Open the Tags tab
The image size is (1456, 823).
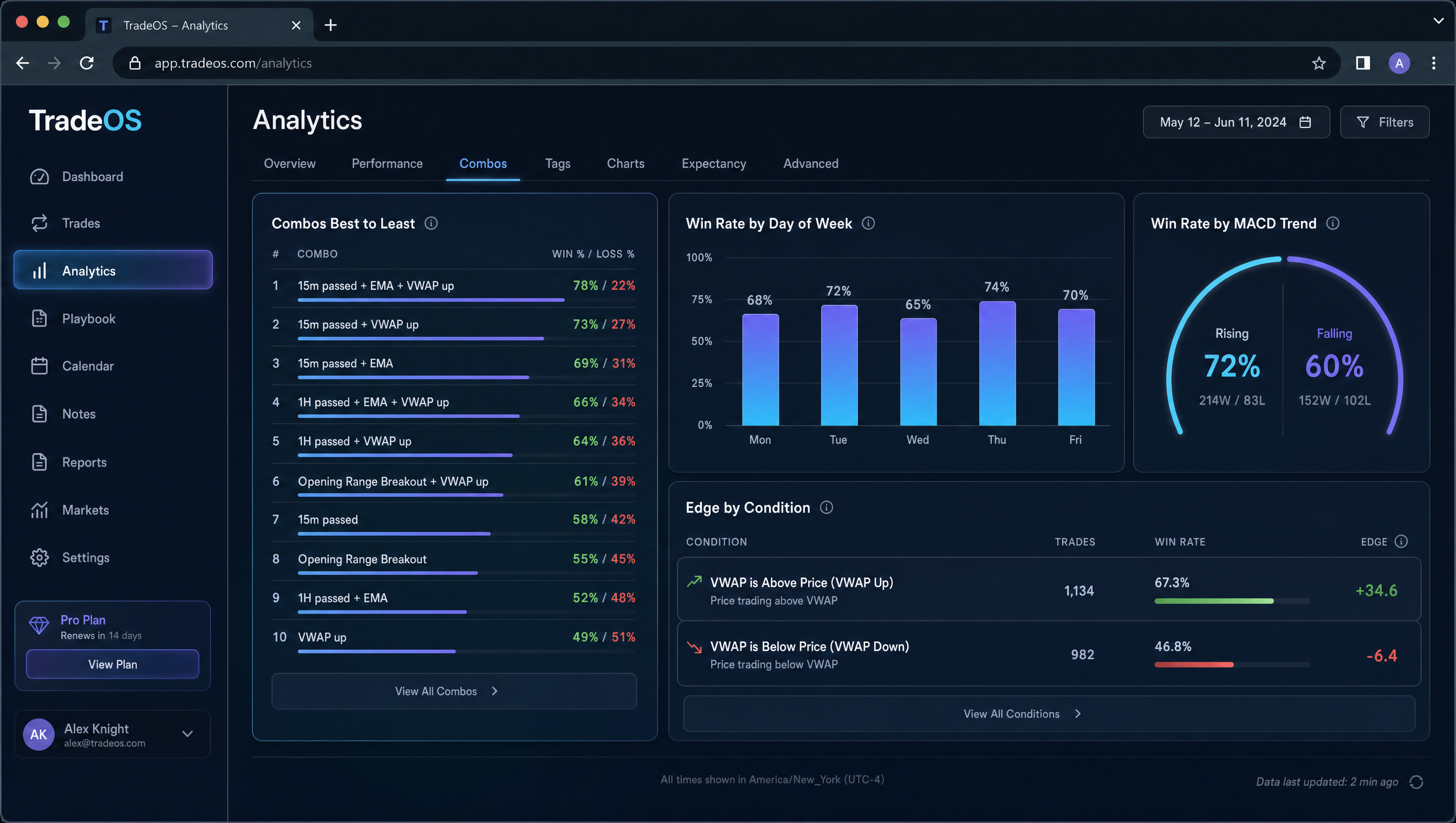pos(557,164)
